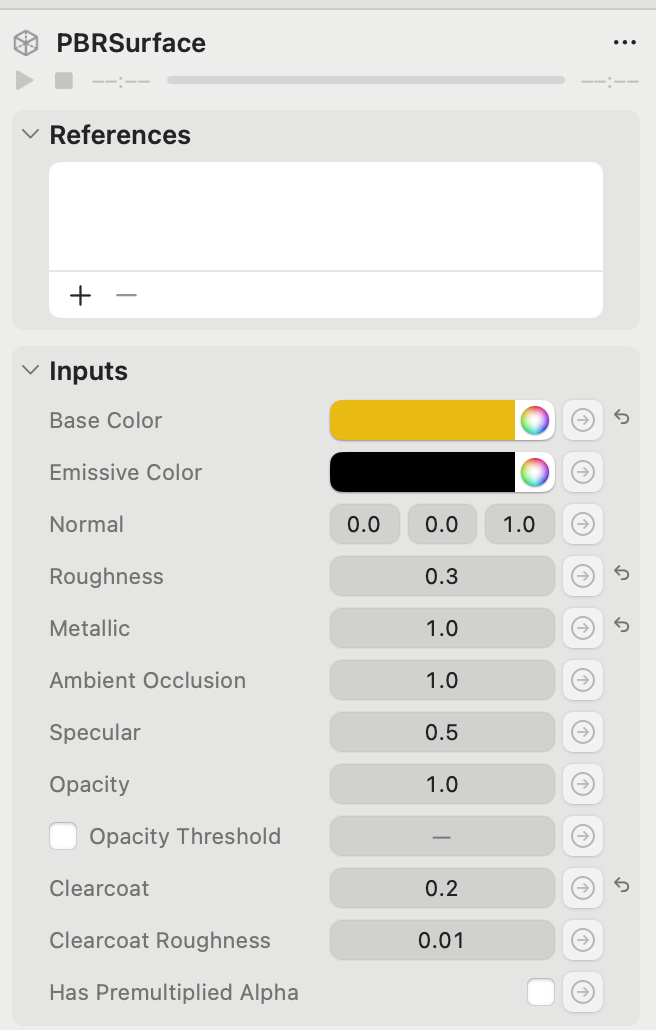Open the ellipsis options menu
Screen dimensions: 656x1030
coord(625,42)
